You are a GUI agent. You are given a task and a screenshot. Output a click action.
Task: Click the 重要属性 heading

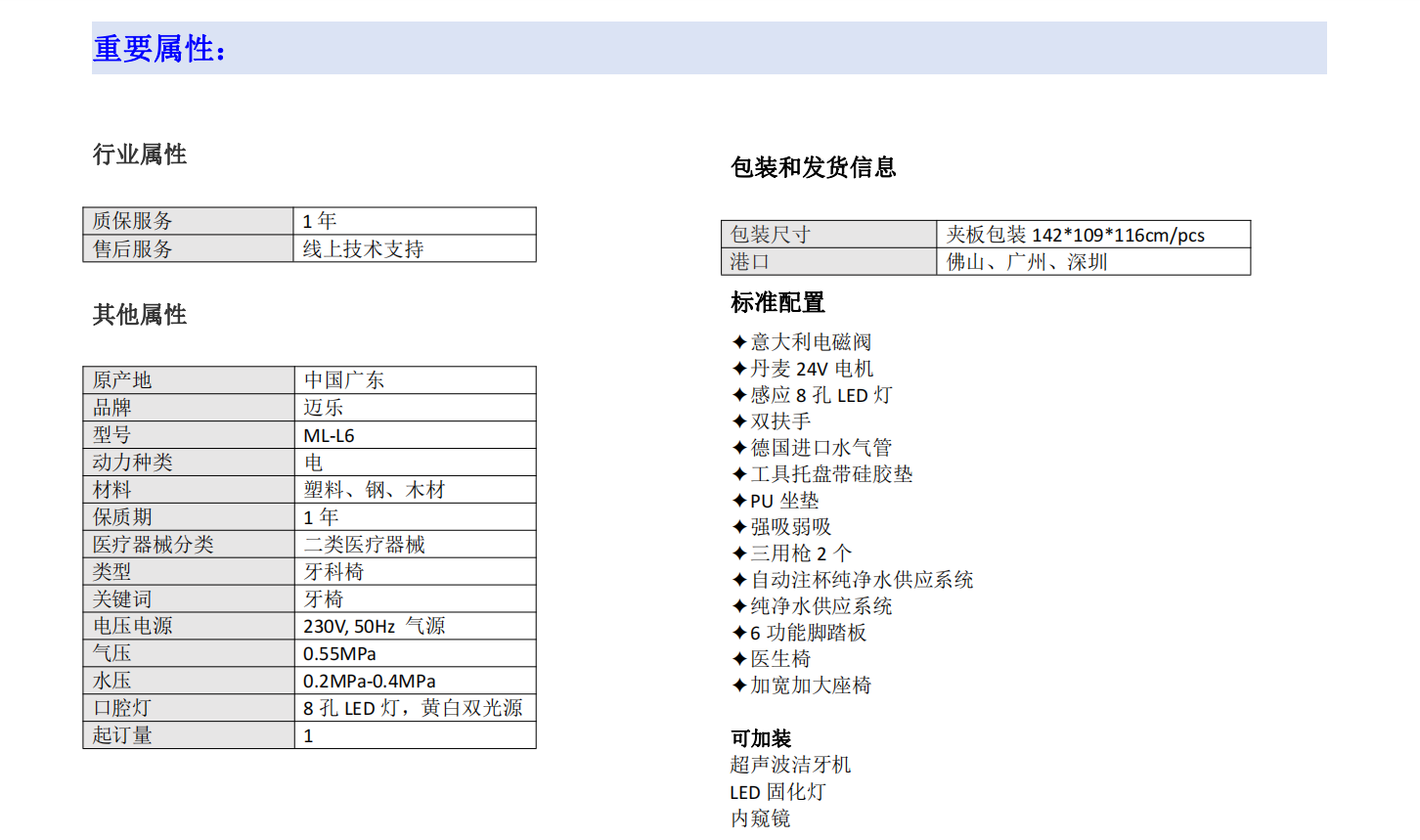159,48
